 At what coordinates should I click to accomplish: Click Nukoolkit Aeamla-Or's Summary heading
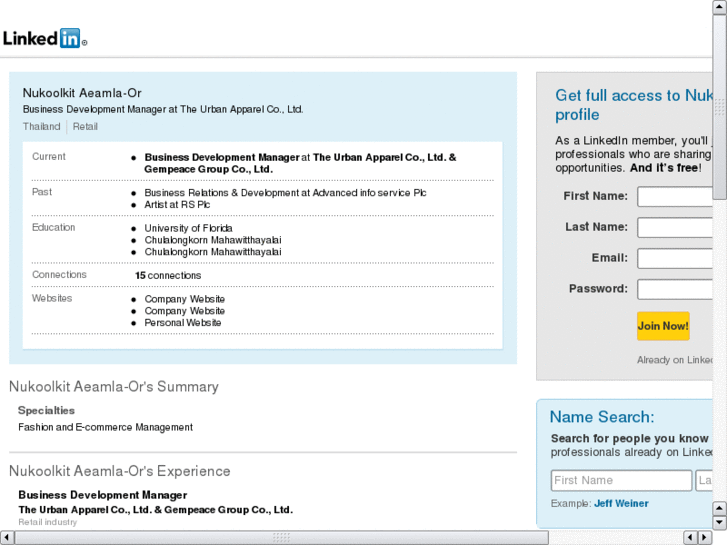pos(114,387)
